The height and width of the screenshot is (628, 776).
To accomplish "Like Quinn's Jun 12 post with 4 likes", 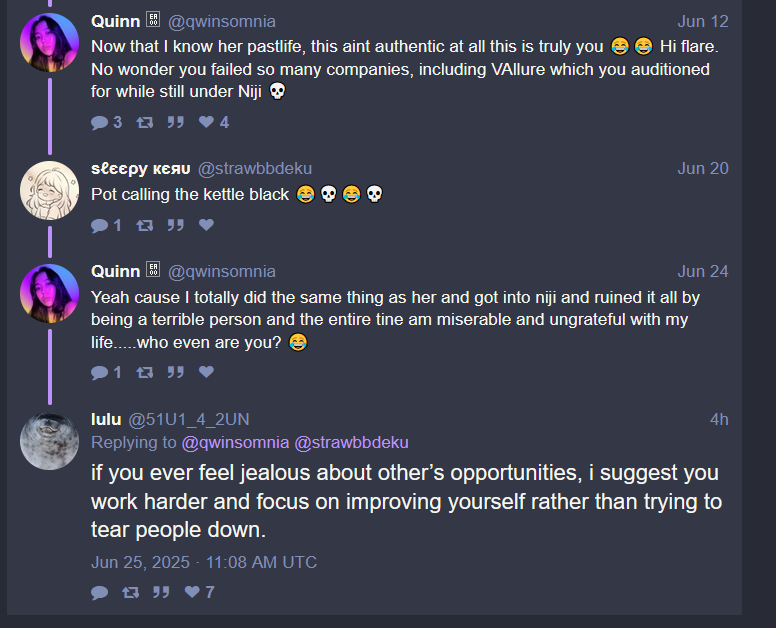I will pos(213,122).
